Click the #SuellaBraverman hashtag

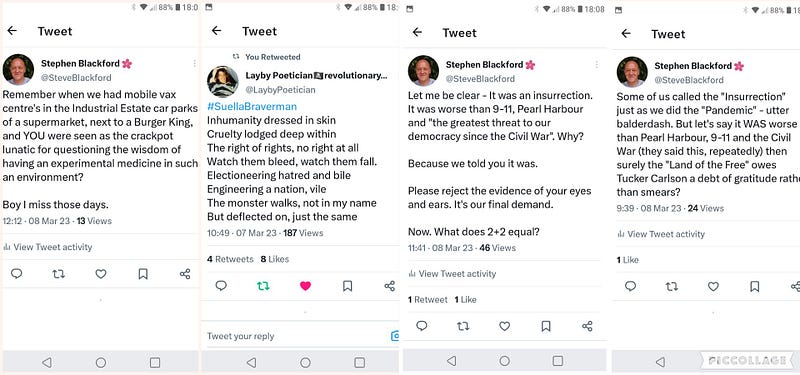[x=252, y=107]
